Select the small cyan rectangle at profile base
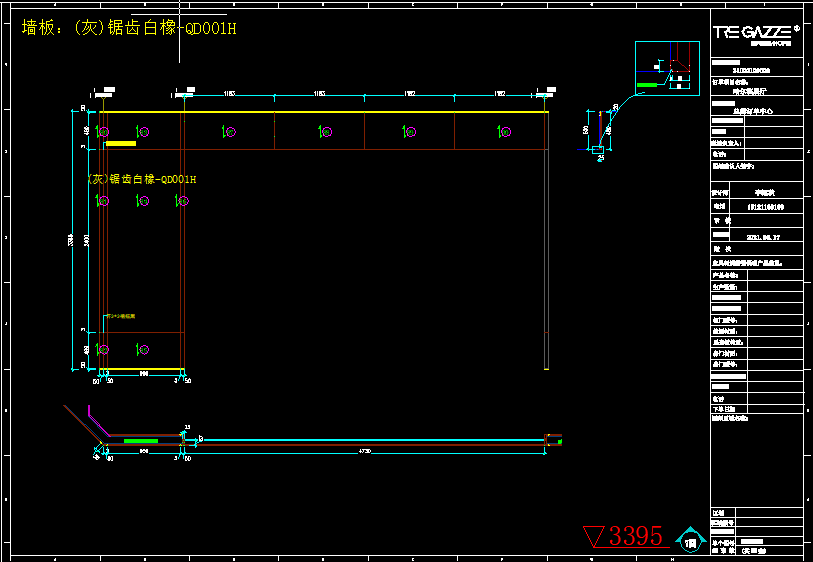Image resolution: width=813 pixels, height=562 pixels. coord(598,150)
